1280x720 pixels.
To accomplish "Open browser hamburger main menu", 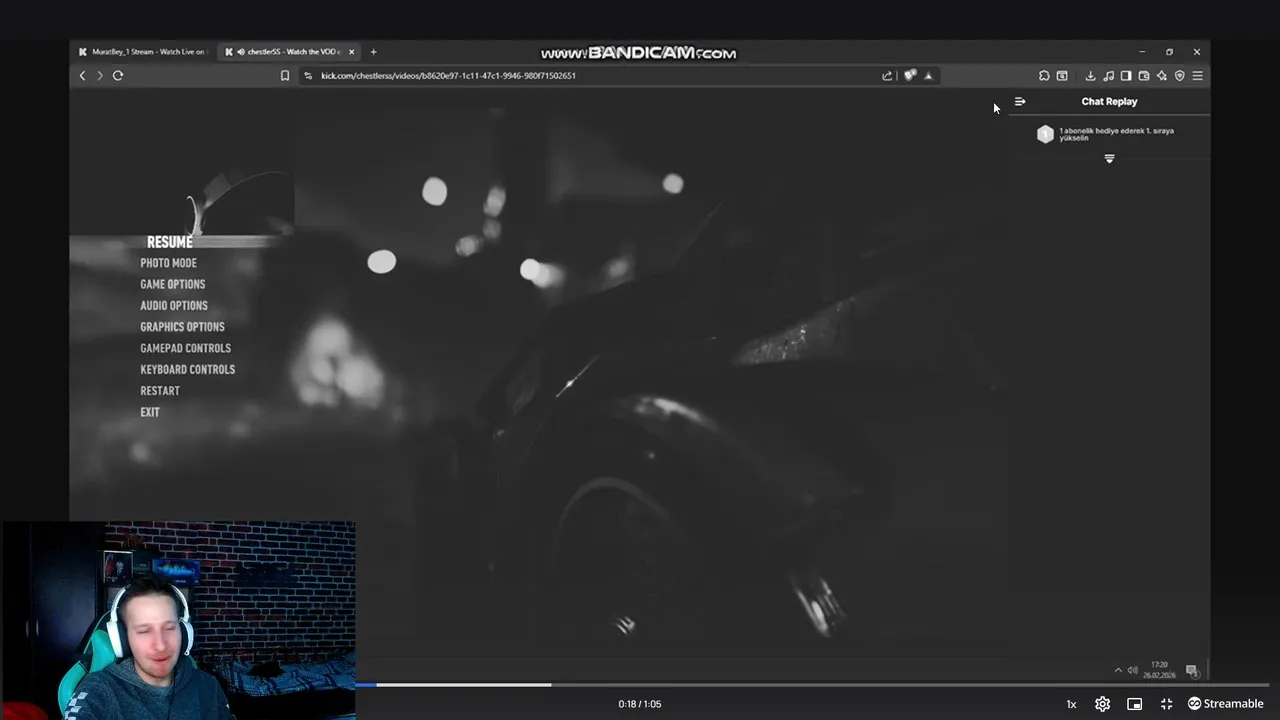I will [x=1197, y=76].
